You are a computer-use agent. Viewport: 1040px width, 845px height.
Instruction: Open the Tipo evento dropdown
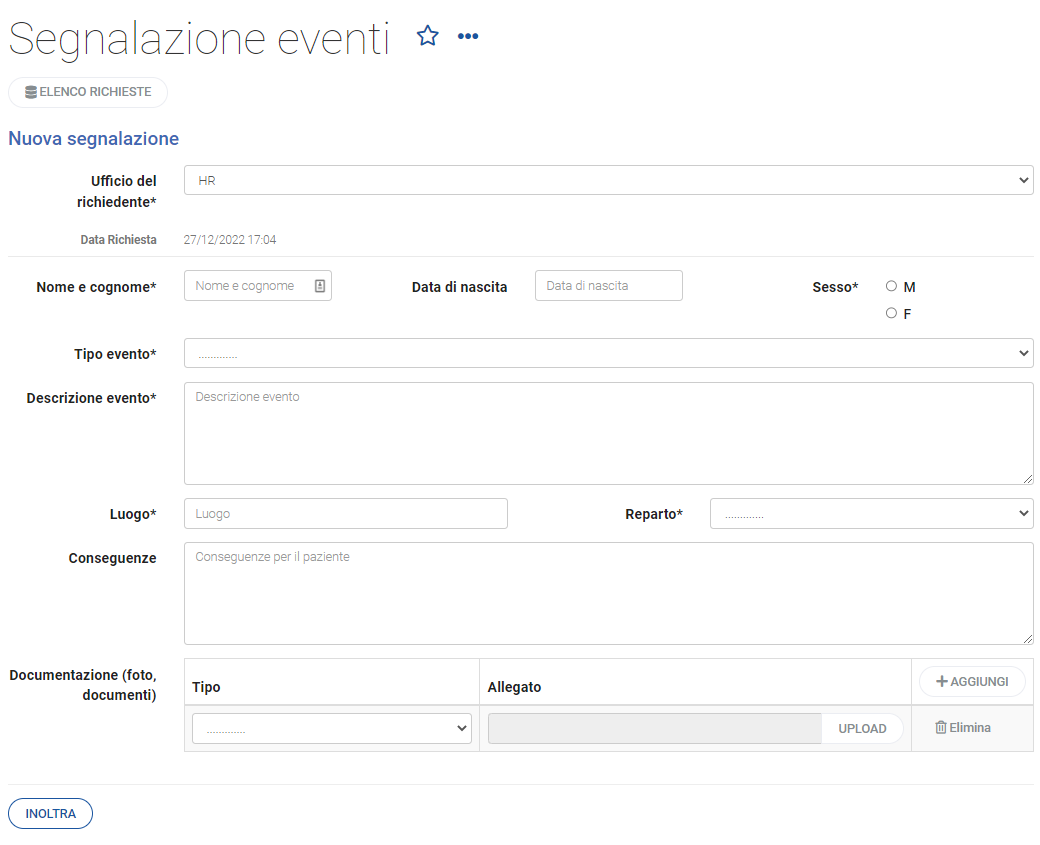click(608, 353)
